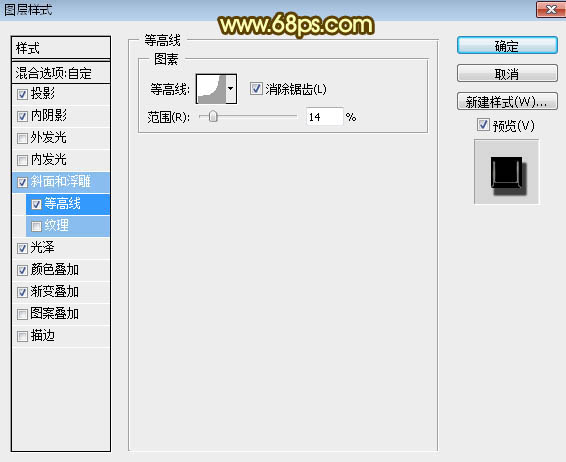This screenshot has height=462, width=566.
Task: Click the 确定 confirm button
Action: tap(507, 46)
